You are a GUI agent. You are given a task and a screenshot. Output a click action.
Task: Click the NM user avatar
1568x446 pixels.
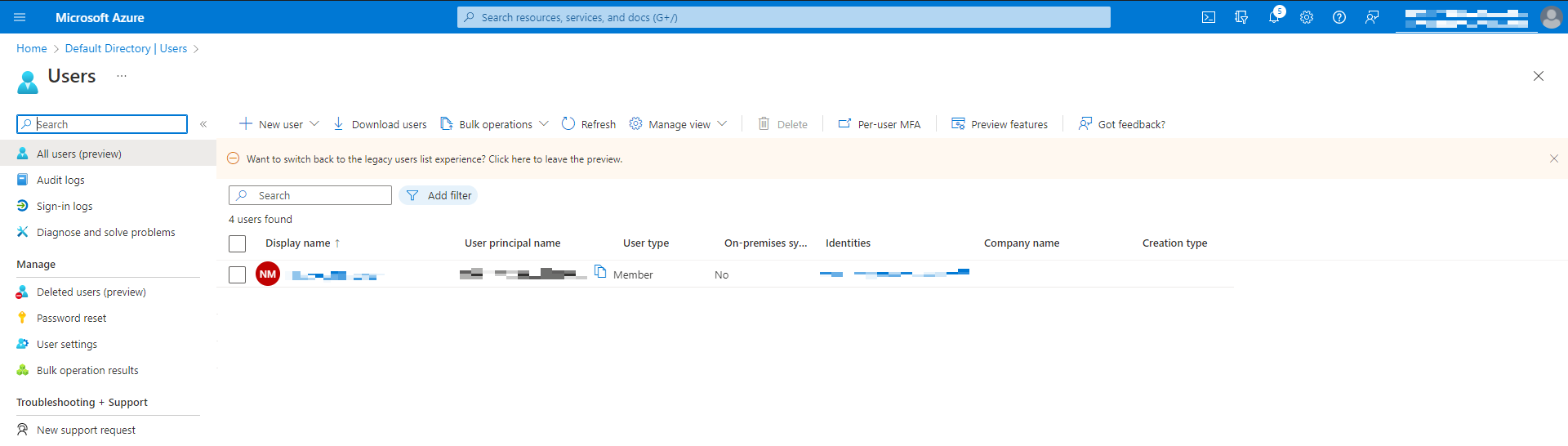268,274
